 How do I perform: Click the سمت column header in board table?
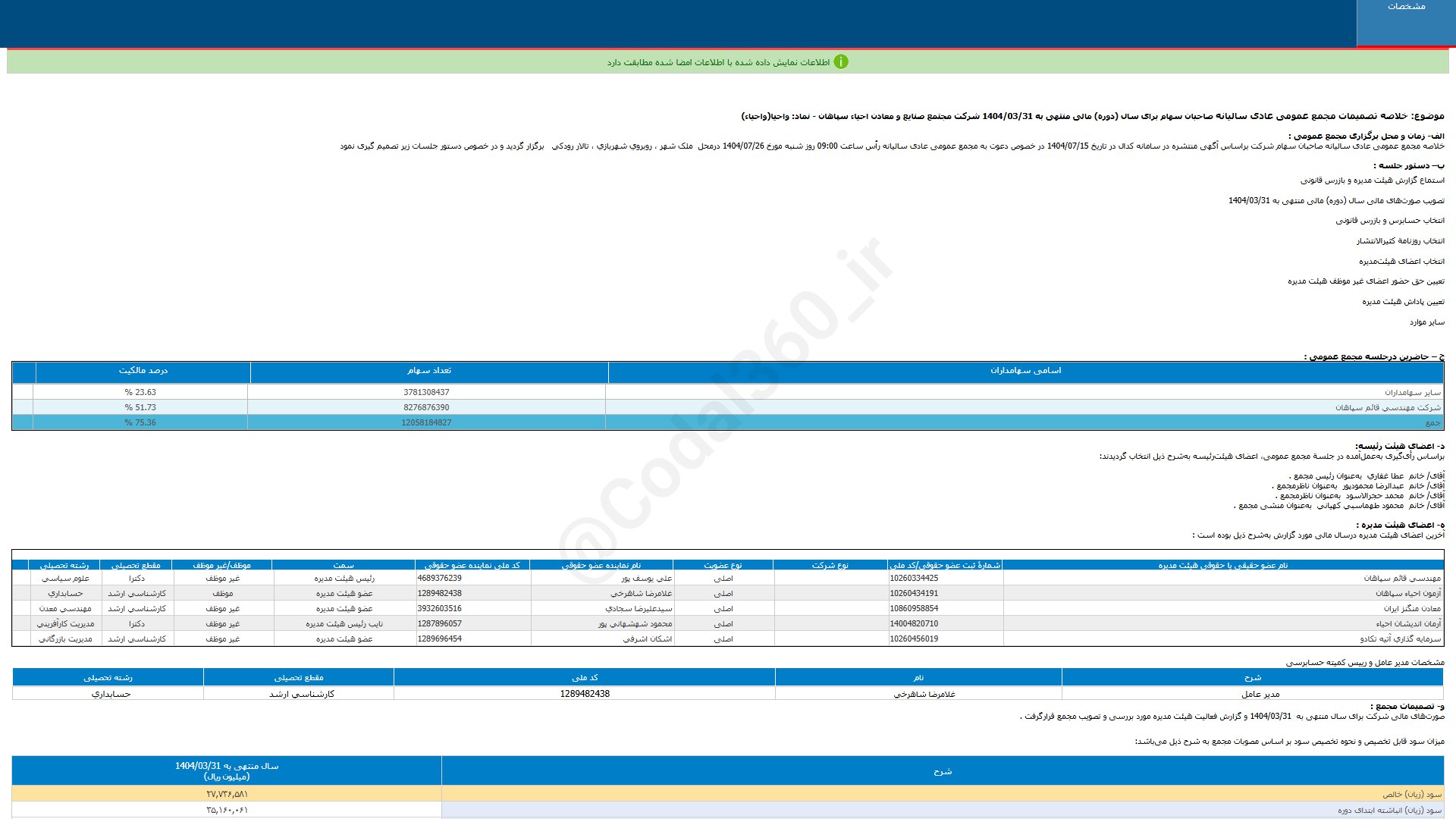344,566
